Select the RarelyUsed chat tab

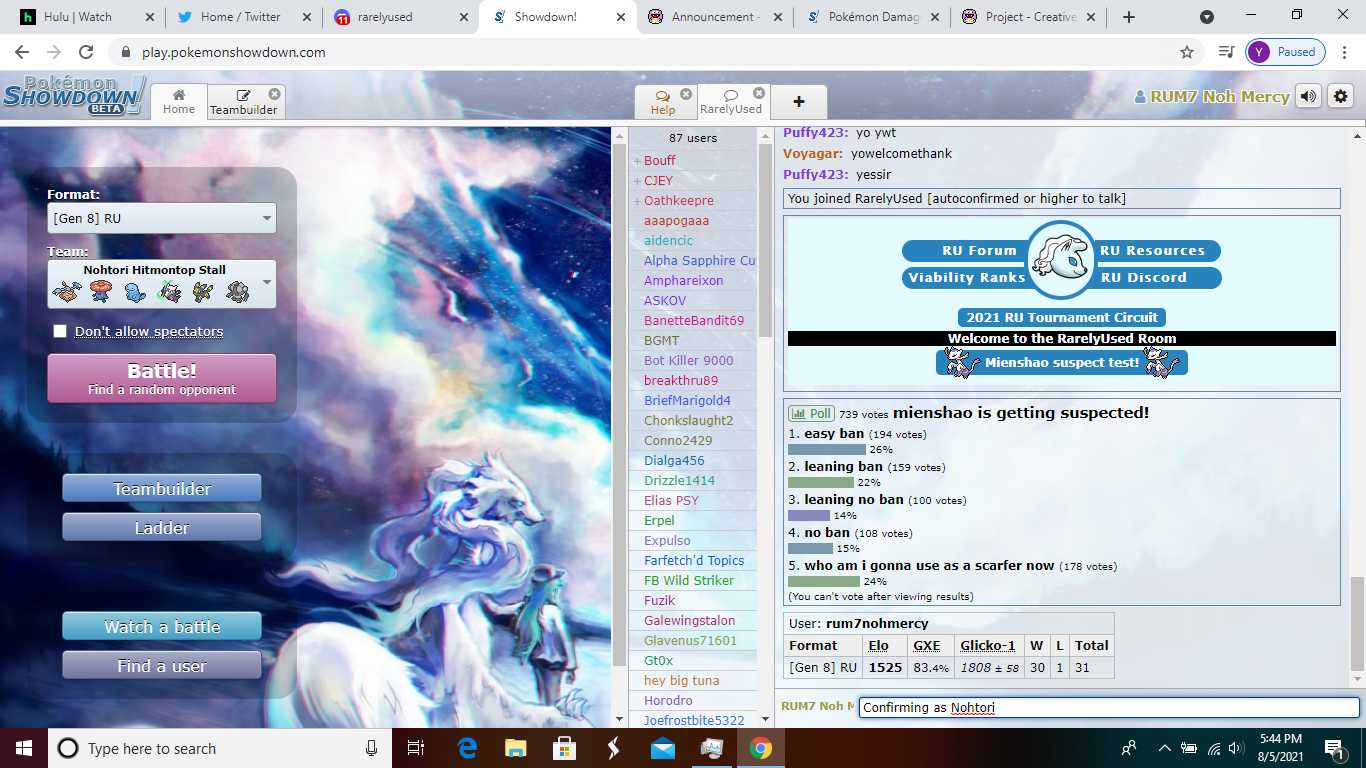tap(731, 102)
